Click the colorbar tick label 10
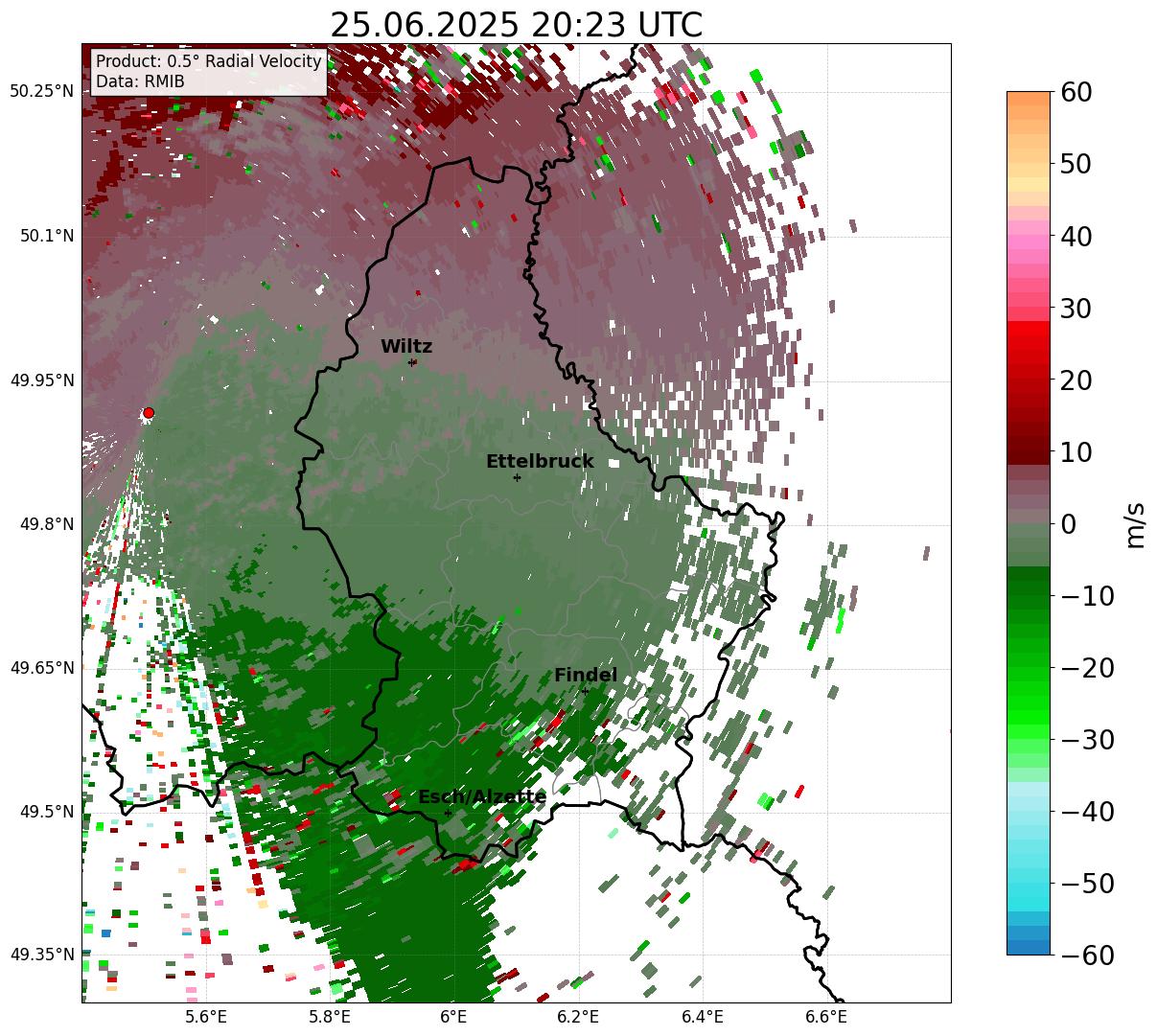The width and height of the screenshot is (1157, 1036). pyautogui.click(x=1075, y=451)
